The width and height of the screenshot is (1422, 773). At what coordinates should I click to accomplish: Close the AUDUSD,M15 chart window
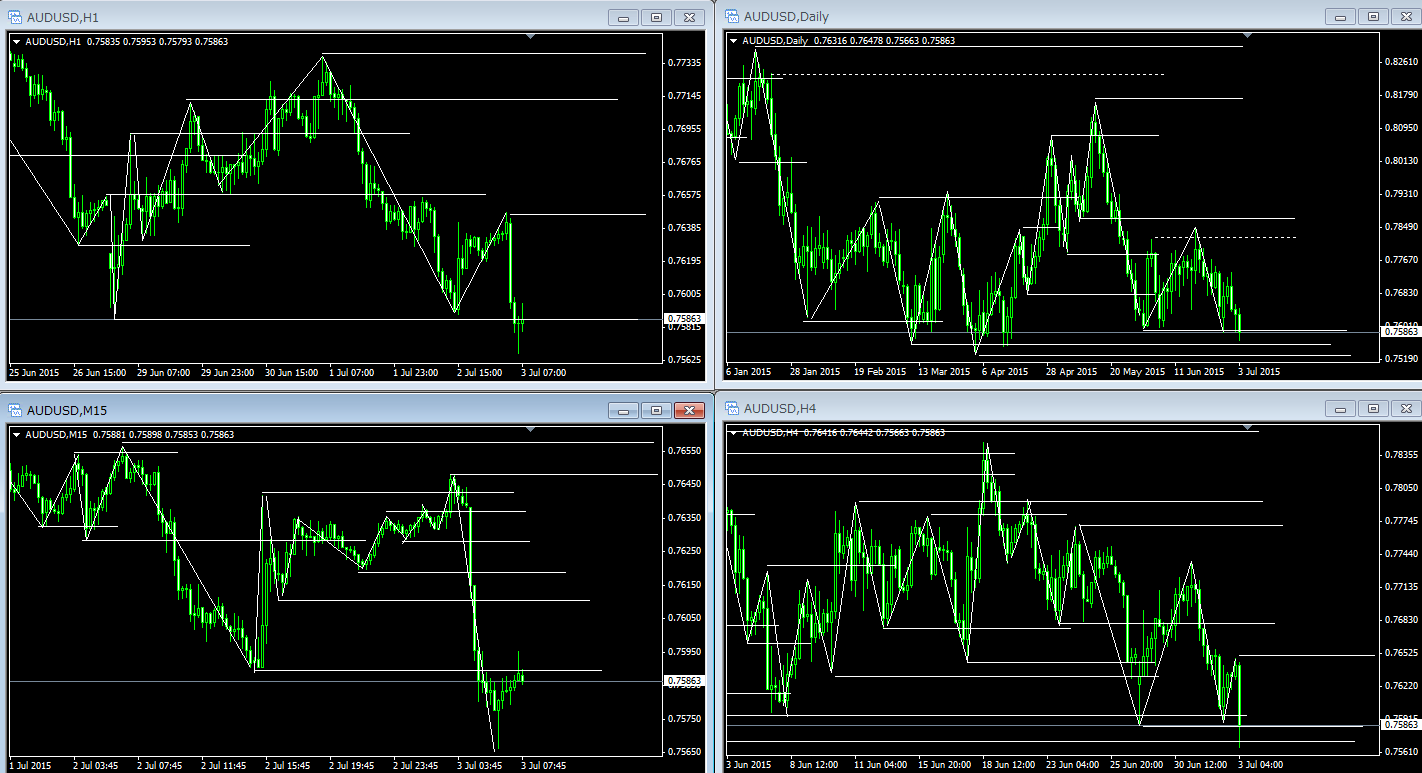tap(689, 410)
